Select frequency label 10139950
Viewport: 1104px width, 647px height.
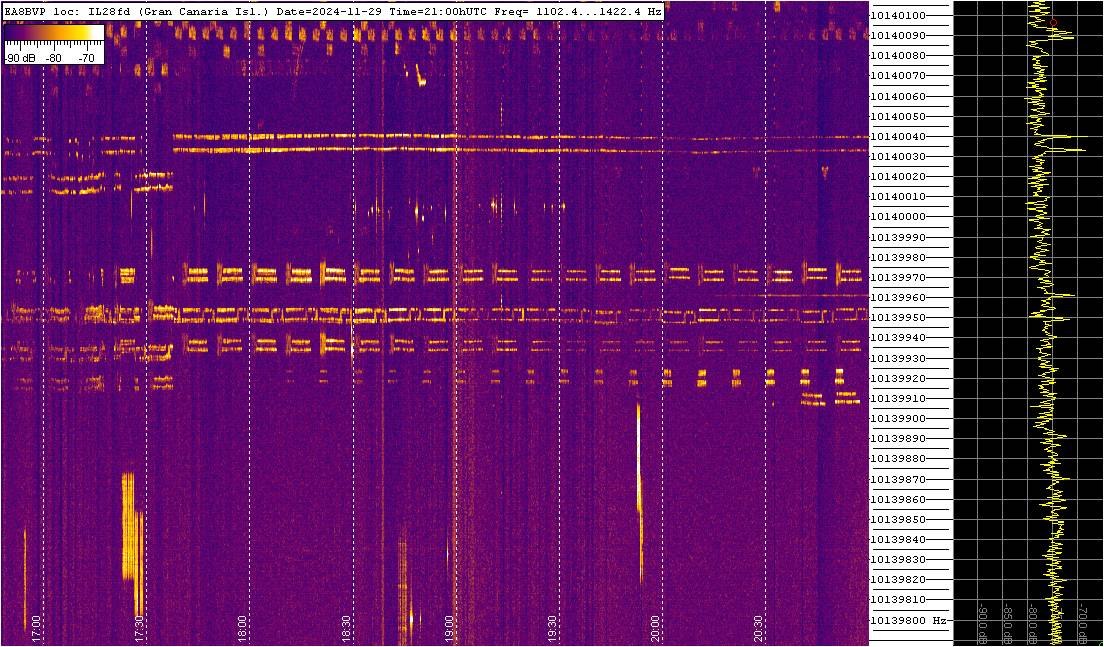pyautogui.click(x=898, y=318)
